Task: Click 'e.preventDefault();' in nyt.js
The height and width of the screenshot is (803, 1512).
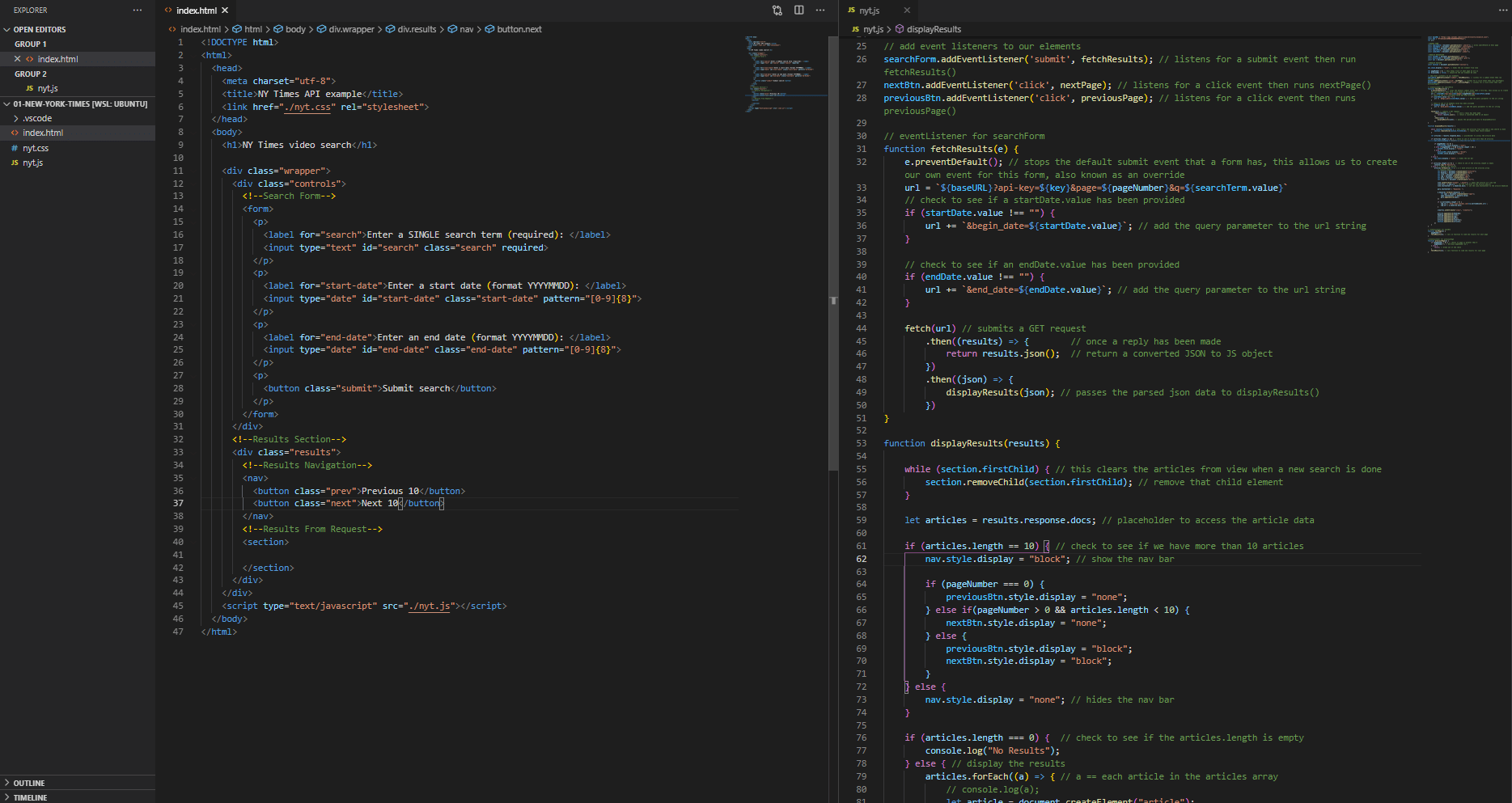Action: pyautogui.click(x=954, y=162)
